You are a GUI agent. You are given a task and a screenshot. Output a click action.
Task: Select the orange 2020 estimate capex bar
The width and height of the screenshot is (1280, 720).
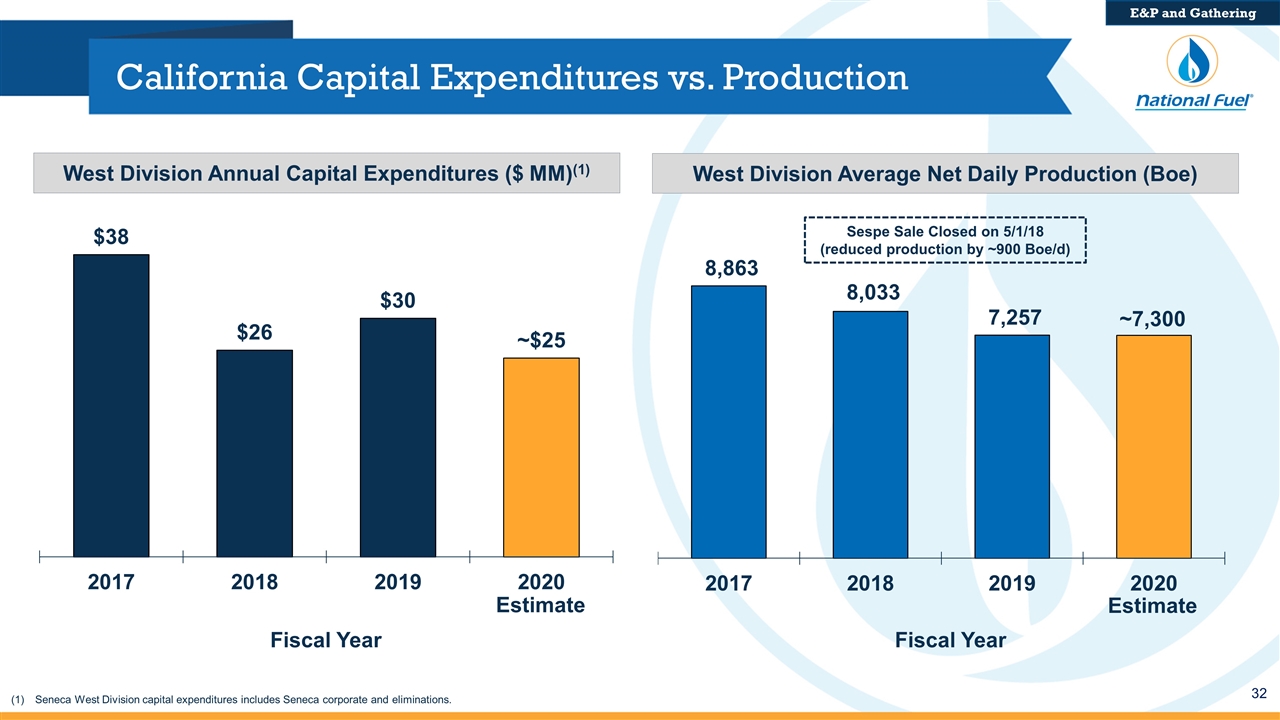coord(541,457)
